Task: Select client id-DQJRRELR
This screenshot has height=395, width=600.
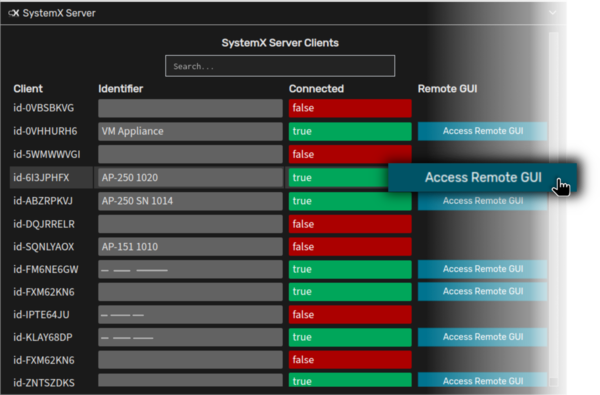Action: pyautogui.click(x=44, y=224)
